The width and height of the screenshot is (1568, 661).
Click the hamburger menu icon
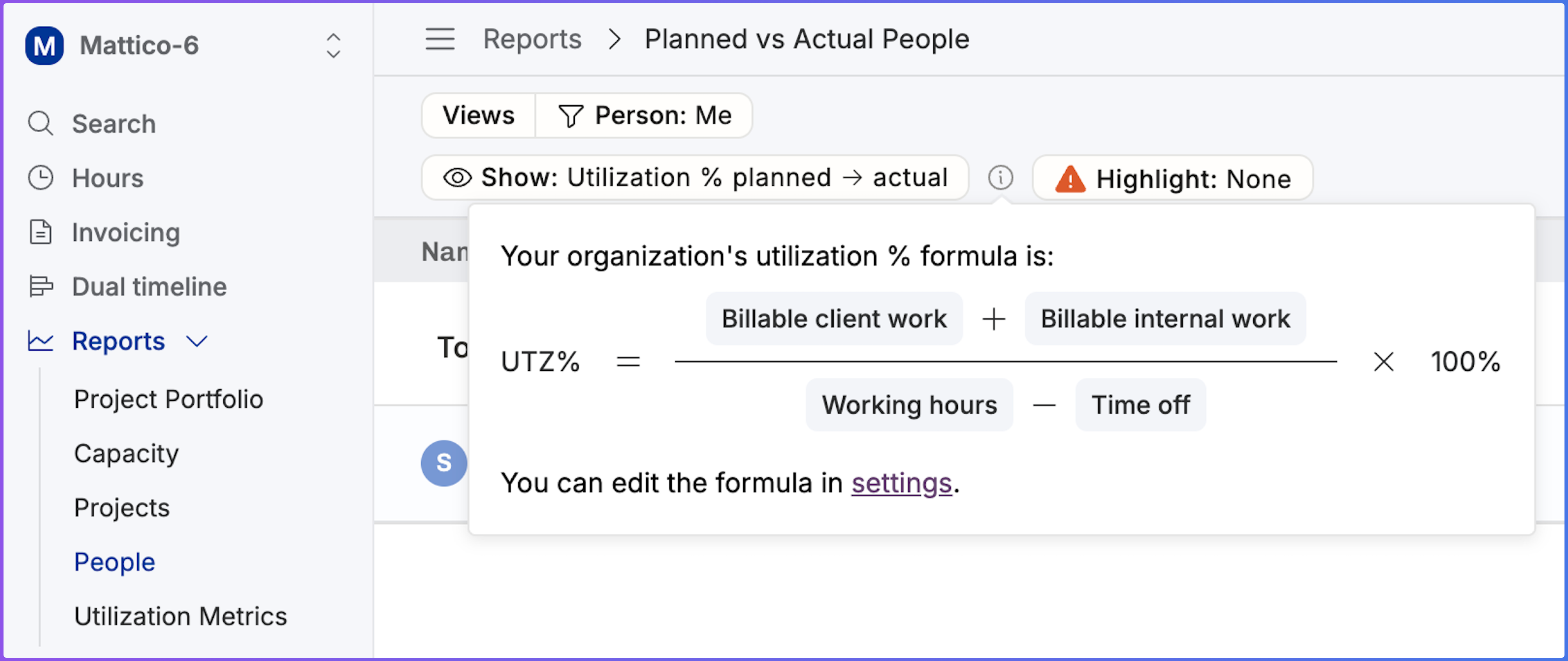click(x=440, y=39)
